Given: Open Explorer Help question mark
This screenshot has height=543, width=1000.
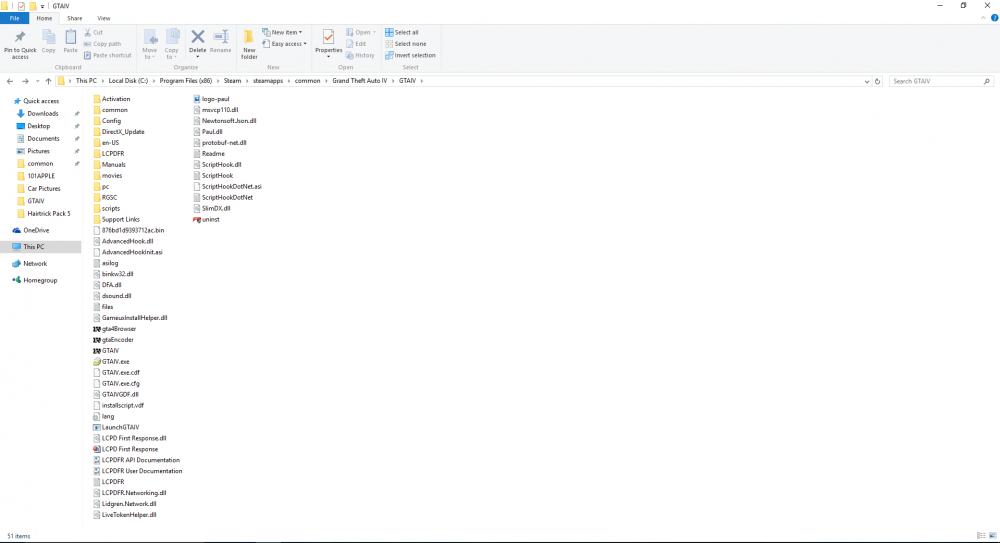Looking at the screenshot, I should (994, 18).
